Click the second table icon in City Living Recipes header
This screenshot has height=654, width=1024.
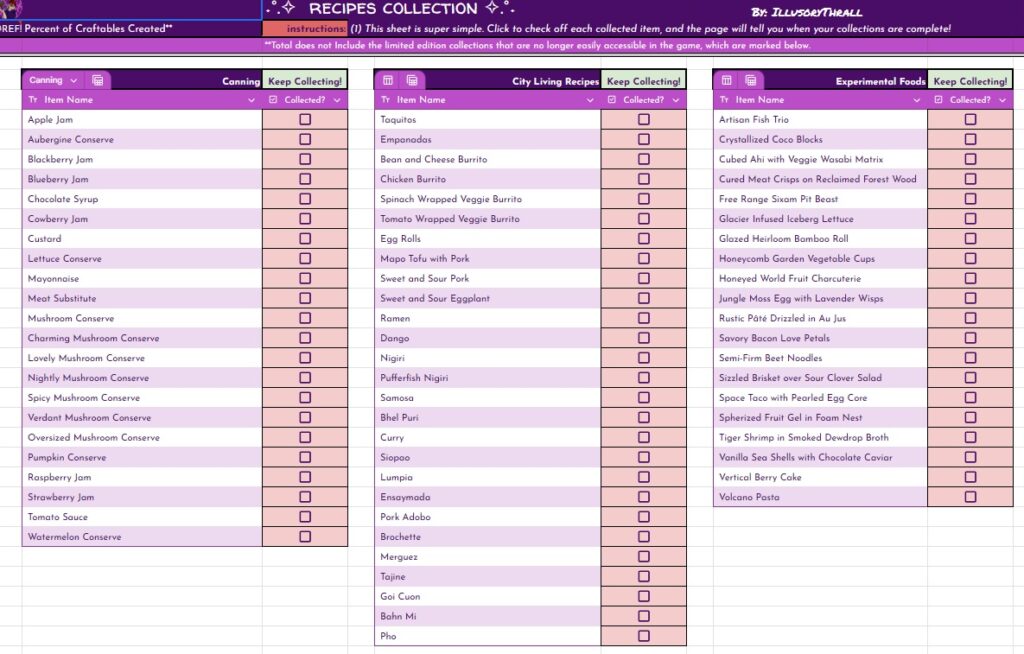(411, 80)
